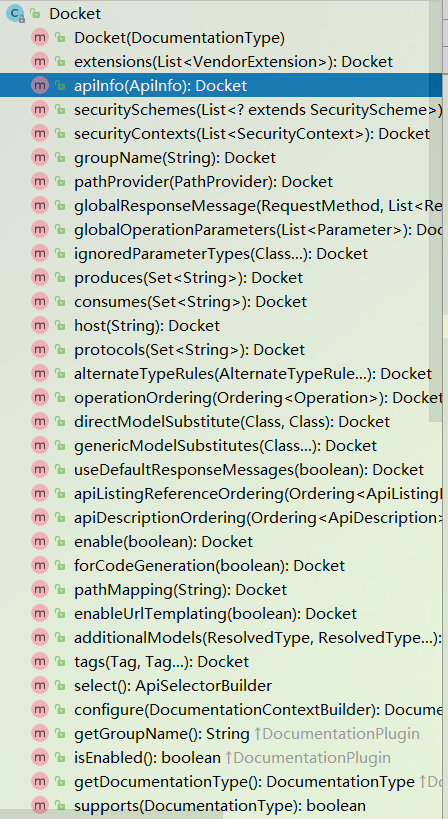The width and height of the screenshot is (448, 819).
Task: Click the Docket class icon at top
Action: [15, 14]
